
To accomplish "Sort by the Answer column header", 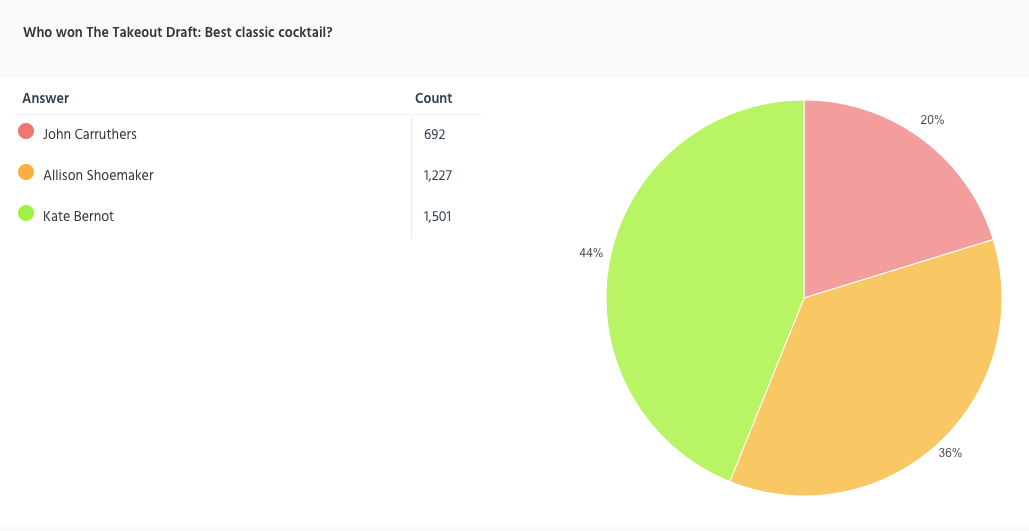I will click(x=46, y=98).
